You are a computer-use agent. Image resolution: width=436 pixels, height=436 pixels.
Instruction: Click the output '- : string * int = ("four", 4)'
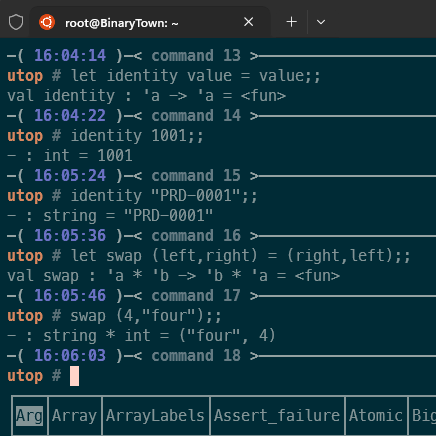[x=142, y=336]
